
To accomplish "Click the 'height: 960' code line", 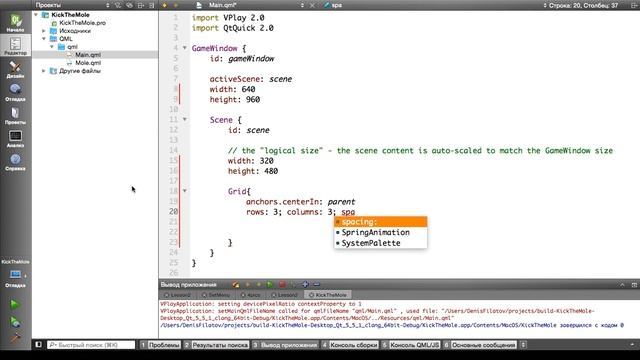I will coord(235,100).
